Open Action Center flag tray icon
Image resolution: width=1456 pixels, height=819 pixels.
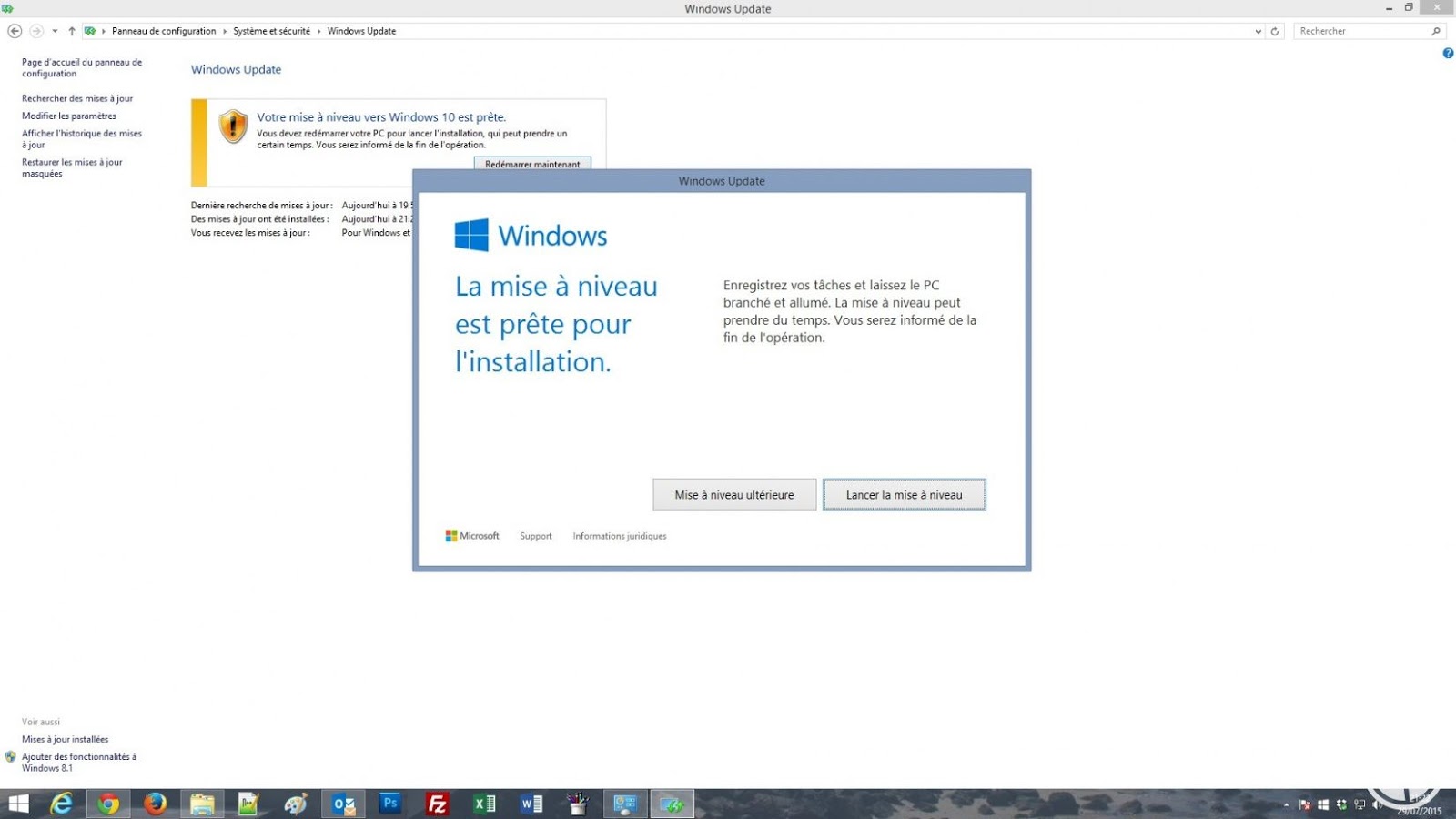pyautogui.click(x=1305, y=804)
